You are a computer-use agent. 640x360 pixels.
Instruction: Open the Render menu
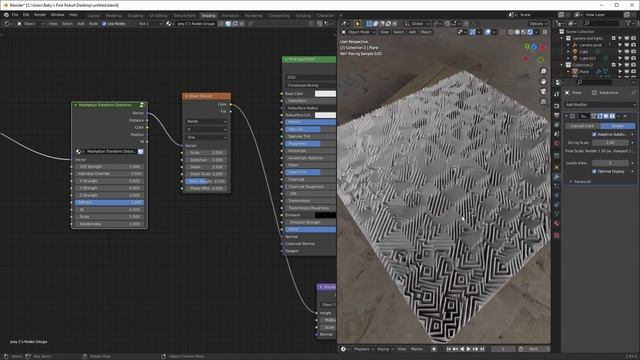point(40,15)
